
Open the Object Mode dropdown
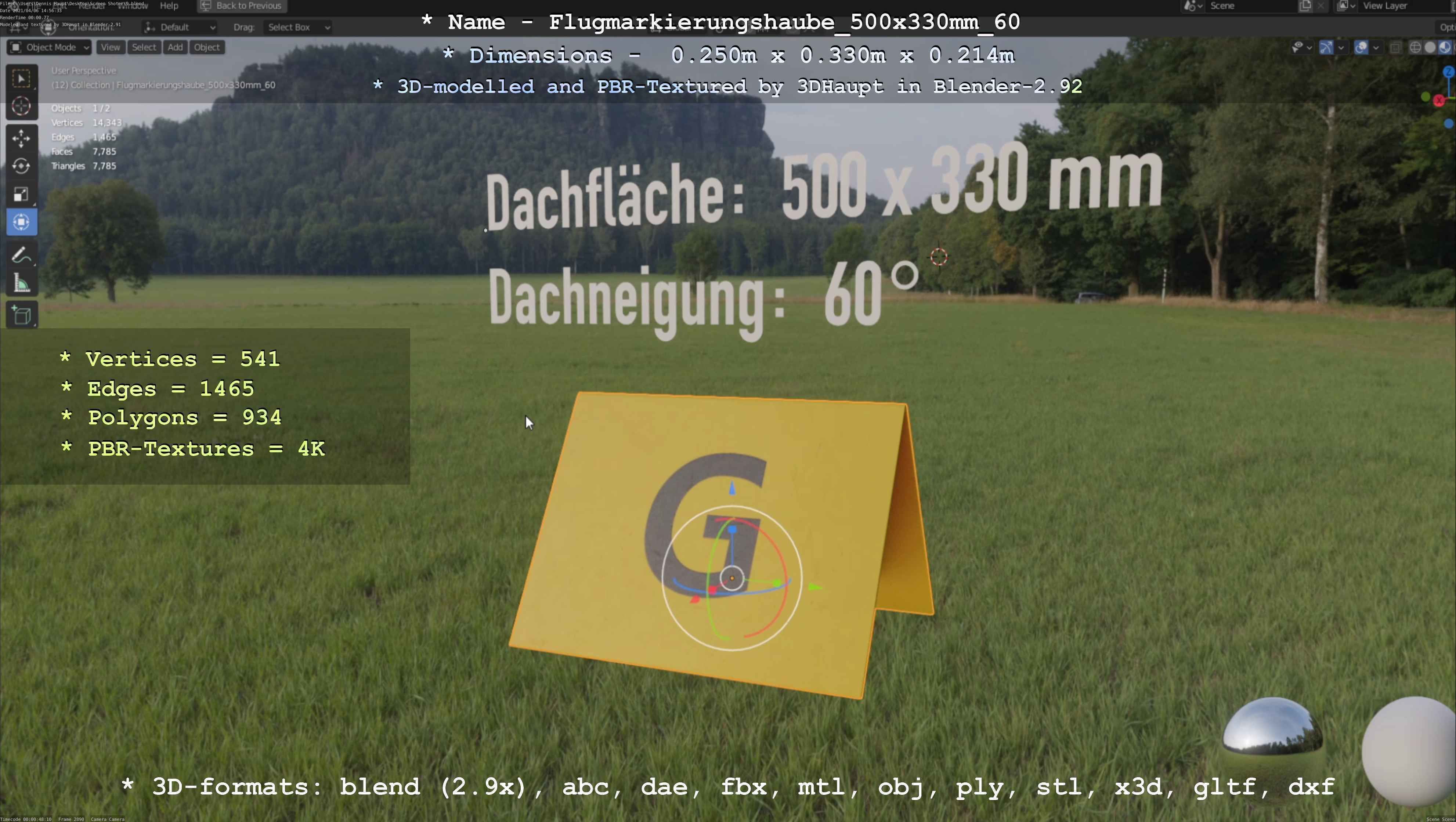[50, 47]
